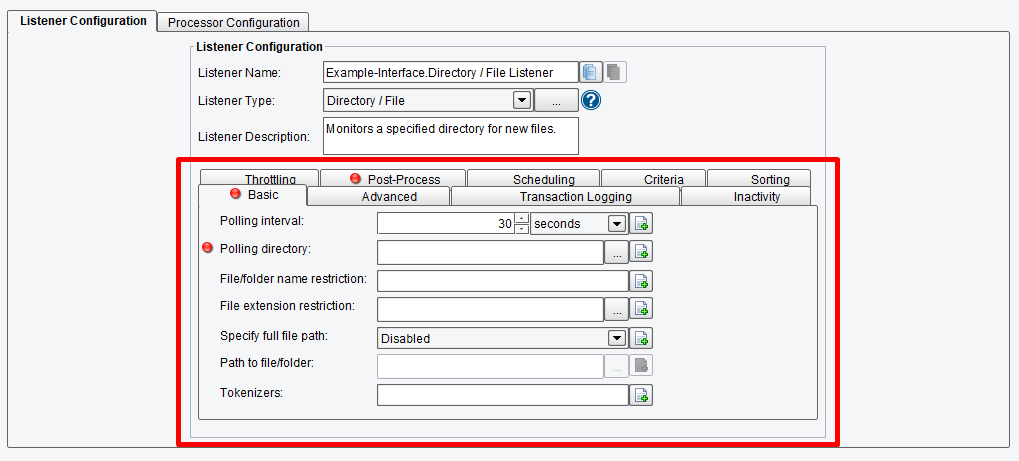Click the File/folder name restriction field
Image resolution: width=1019 pixels, height=461 pixels.
tap(503, 281)
